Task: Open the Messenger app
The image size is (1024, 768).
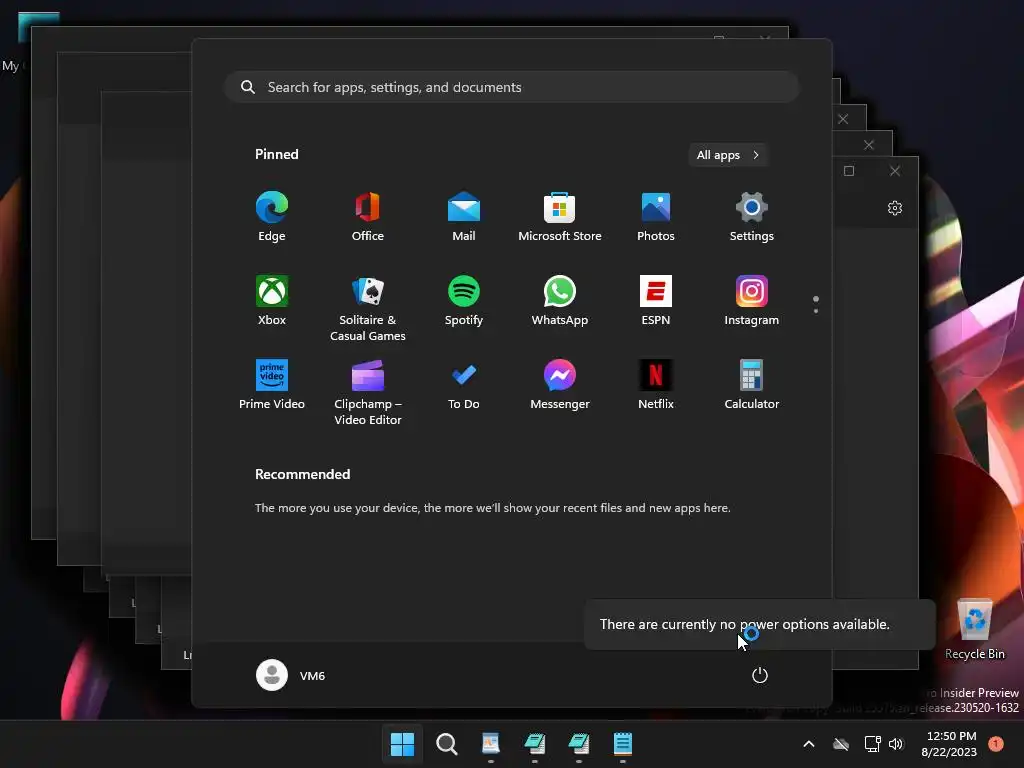Action: [x=560, y=385]
